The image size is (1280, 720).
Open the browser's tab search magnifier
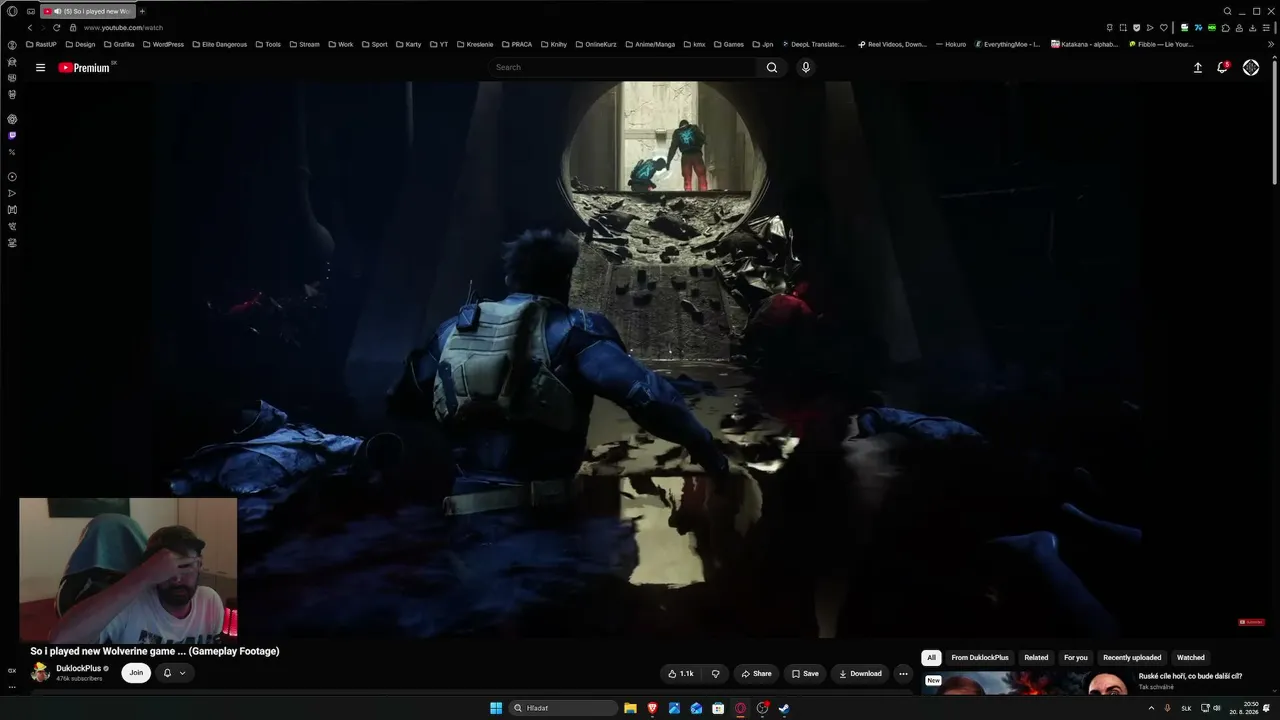pyautogui.click(x=1228, y=11)
